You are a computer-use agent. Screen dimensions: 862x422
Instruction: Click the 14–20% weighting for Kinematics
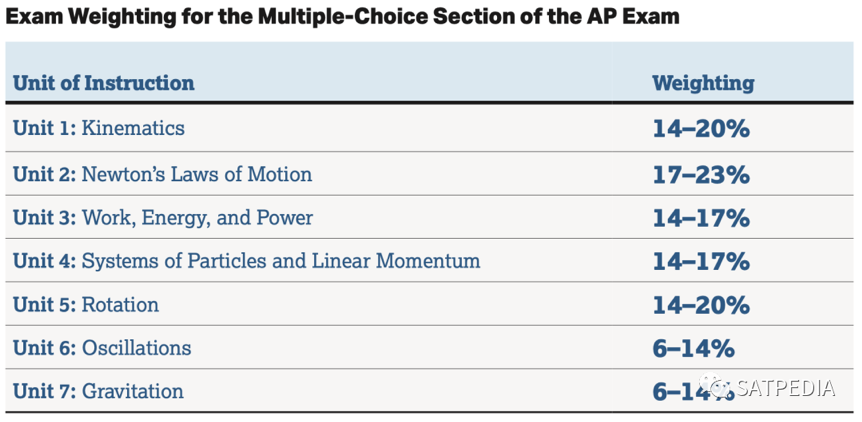[701, 129]
